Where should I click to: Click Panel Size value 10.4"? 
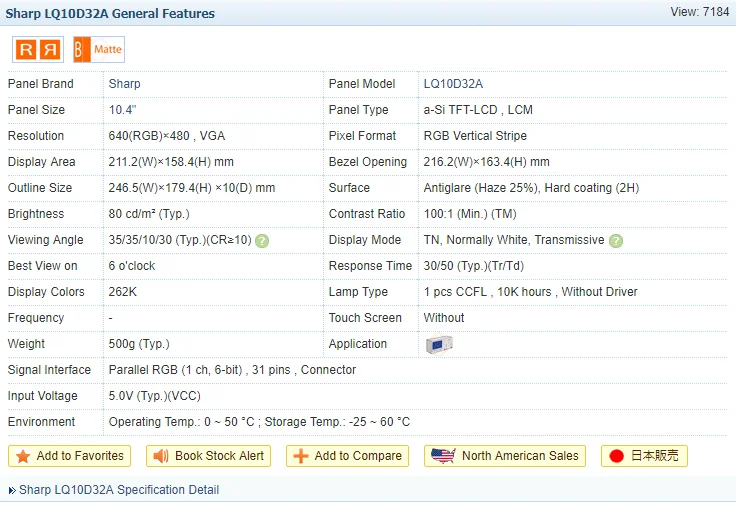[122, 110]
